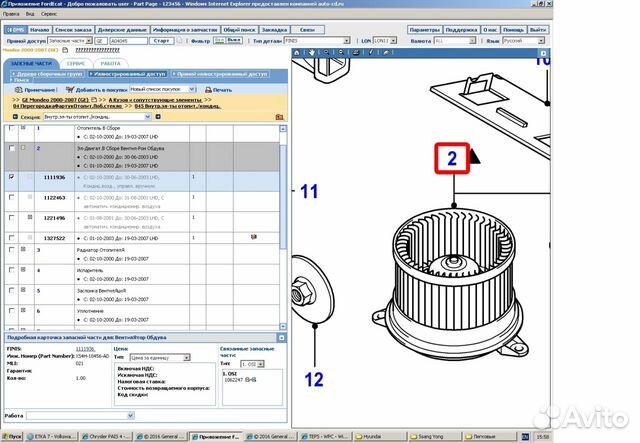Click the parts list scrollbar down arrow
Image resolution: width=640 pixels, height=443 pixels.
(283, 326)
